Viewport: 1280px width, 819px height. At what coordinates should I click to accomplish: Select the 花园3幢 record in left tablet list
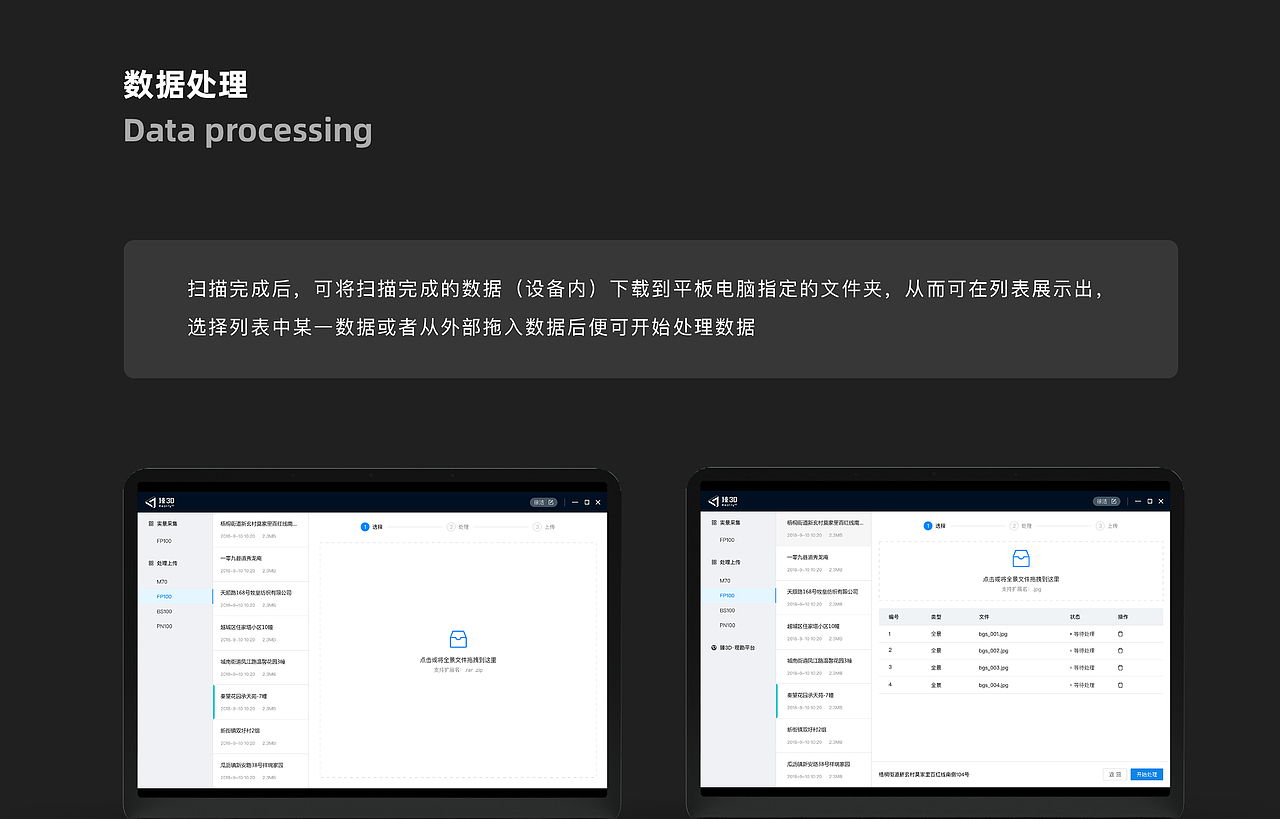coord(261,667)
